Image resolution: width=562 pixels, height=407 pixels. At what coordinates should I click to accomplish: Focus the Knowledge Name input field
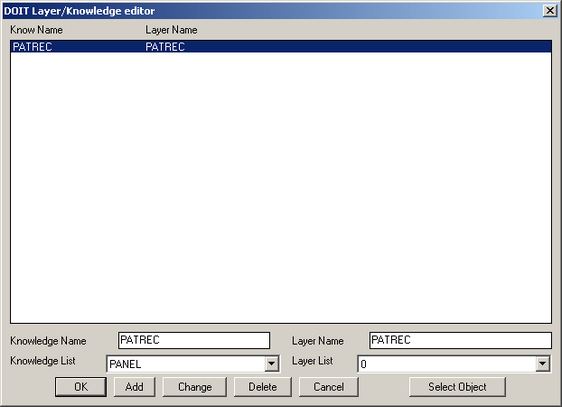(x=194, y=340)
